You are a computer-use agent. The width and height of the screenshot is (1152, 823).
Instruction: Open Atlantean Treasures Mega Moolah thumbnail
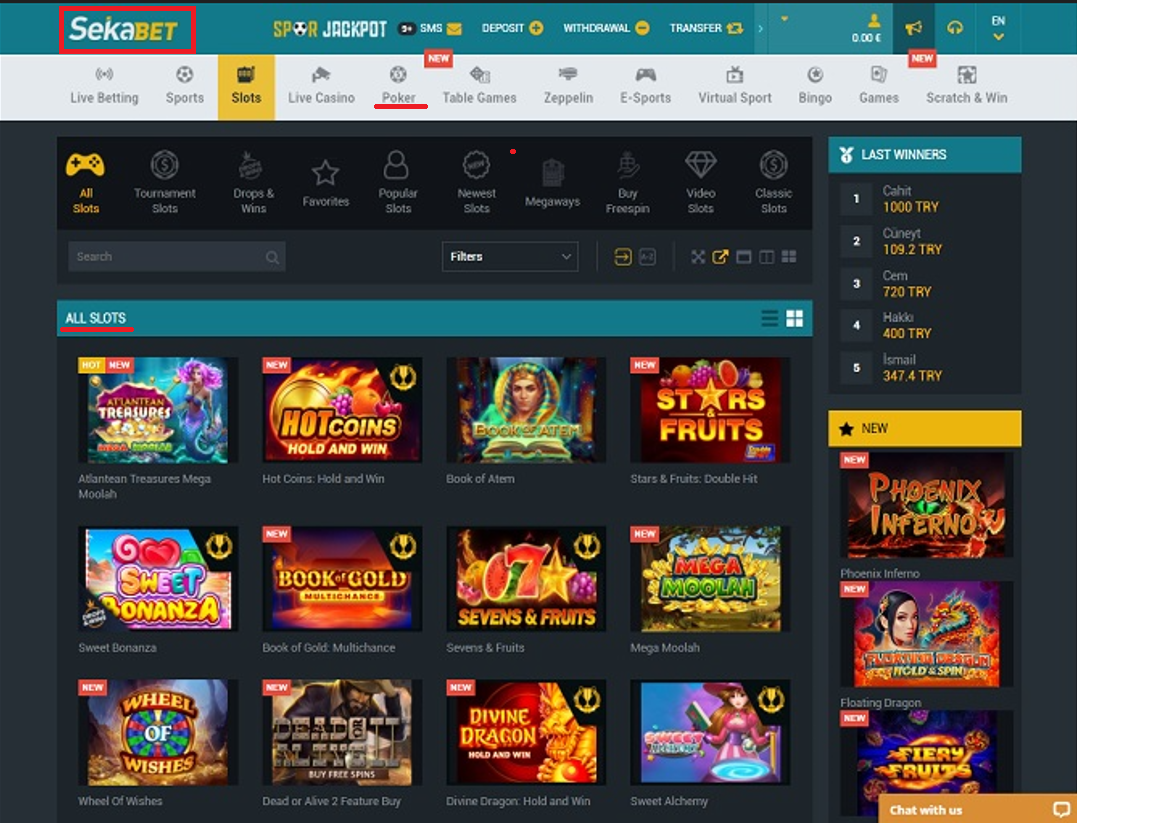click(158, 410)
